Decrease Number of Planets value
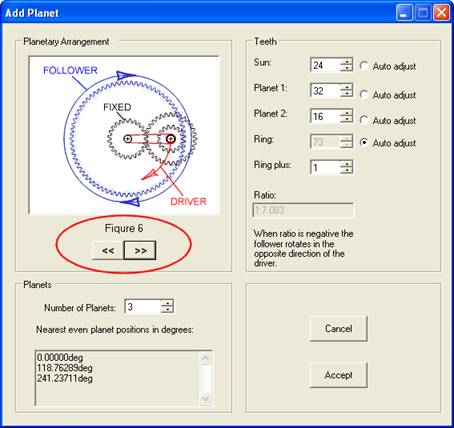This screenshot has width=454, height=428. coord(167,310)
